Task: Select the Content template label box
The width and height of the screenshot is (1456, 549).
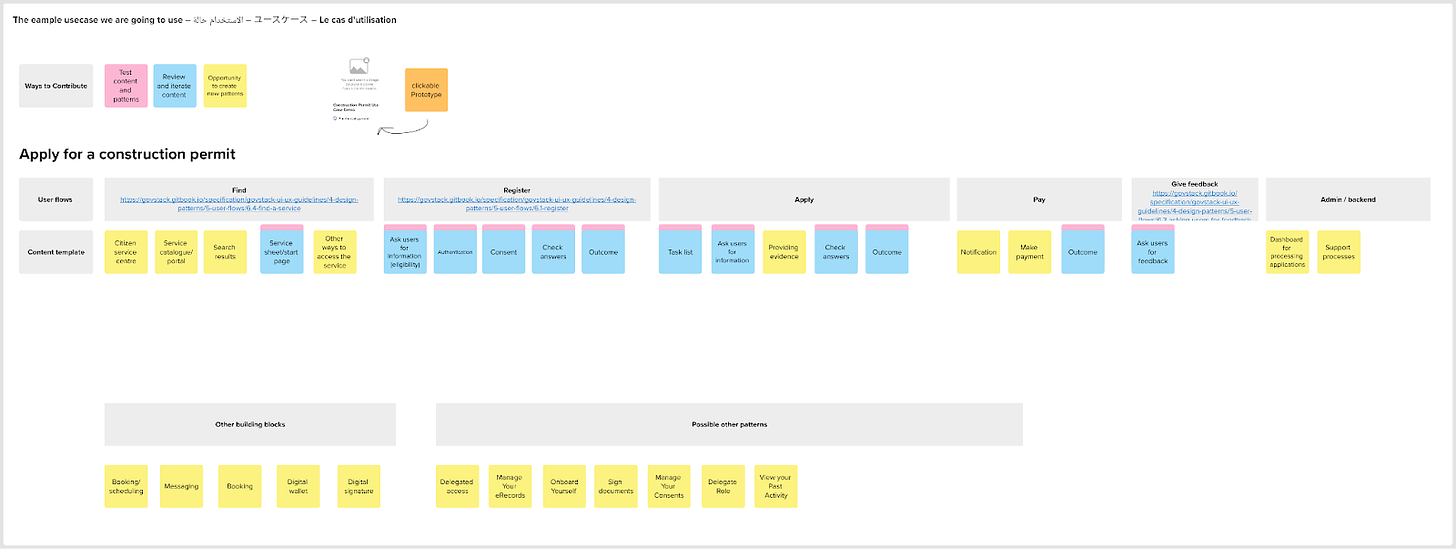Action: [x=56, y=252]
